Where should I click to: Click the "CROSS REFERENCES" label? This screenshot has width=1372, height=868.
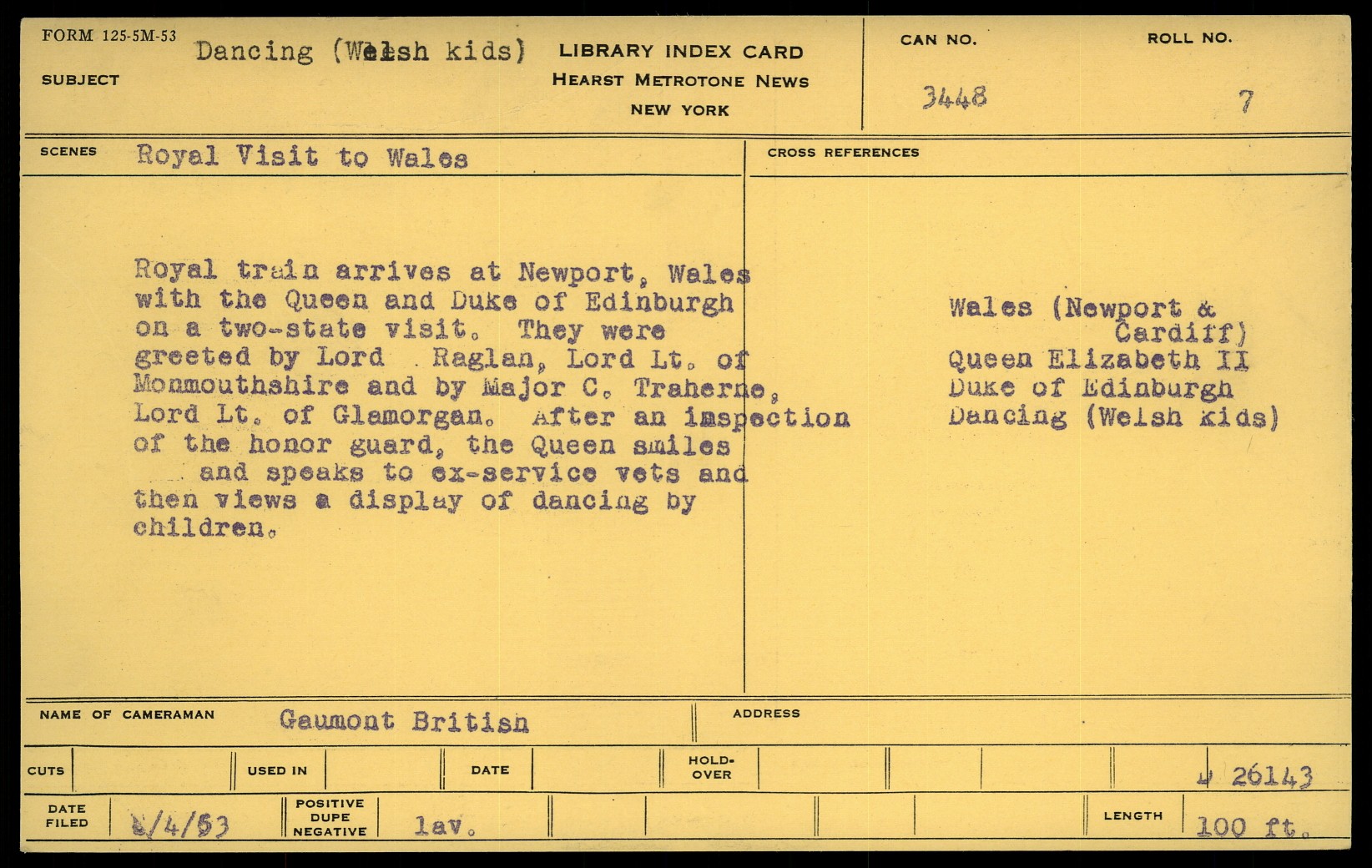pos(843,153)
